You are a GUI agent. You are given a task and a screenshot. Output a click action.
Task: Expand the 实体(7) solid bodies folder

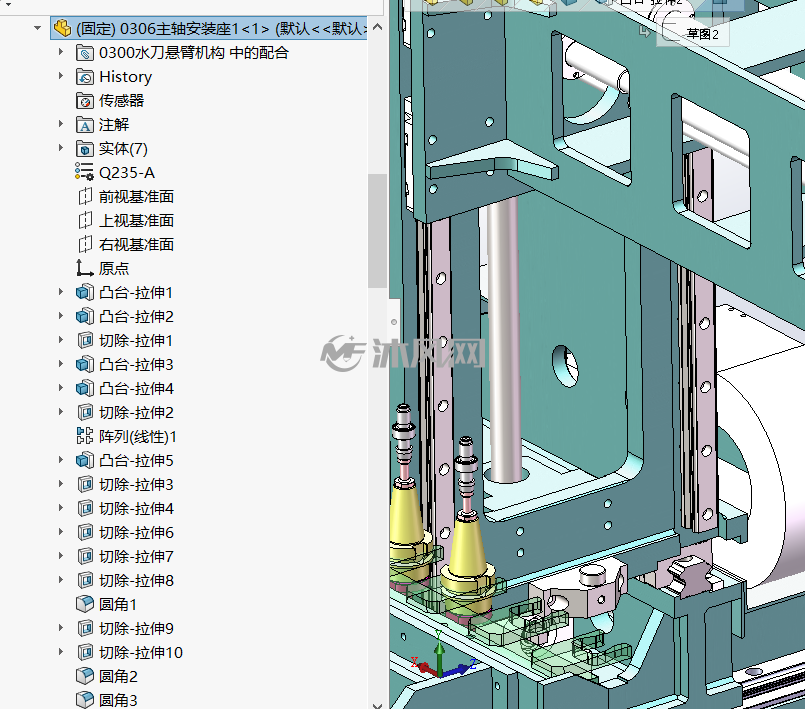61,148
